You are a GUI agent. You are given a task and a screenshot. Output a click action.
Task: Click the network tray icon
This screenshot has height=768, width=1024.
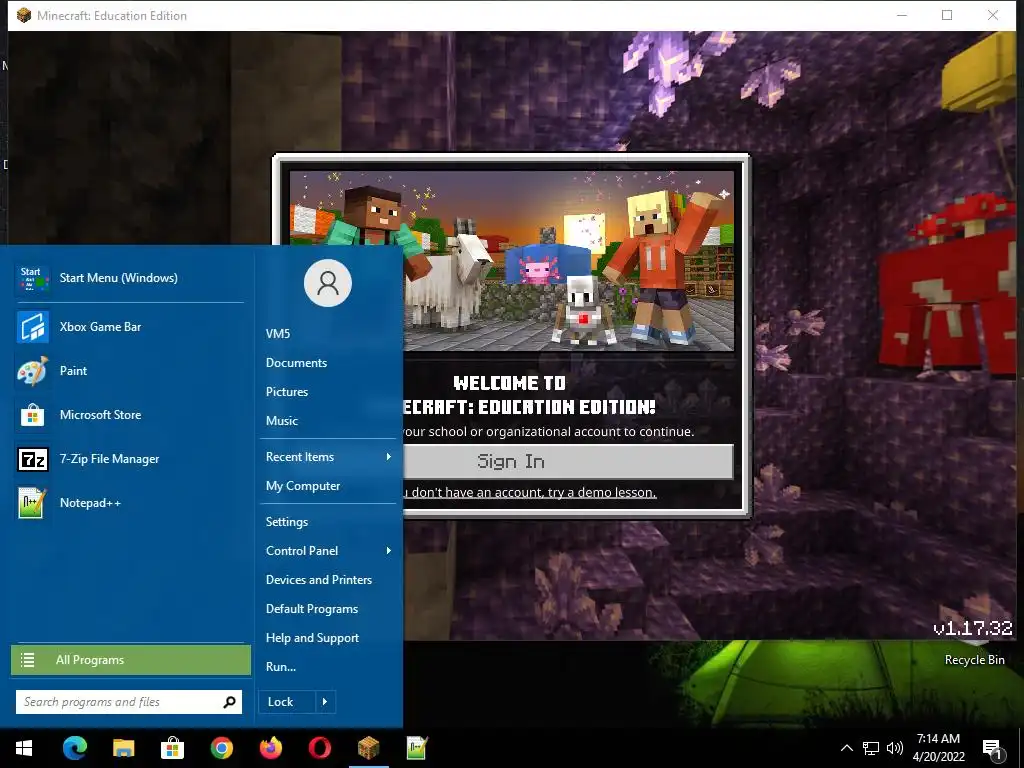point(871,748)
